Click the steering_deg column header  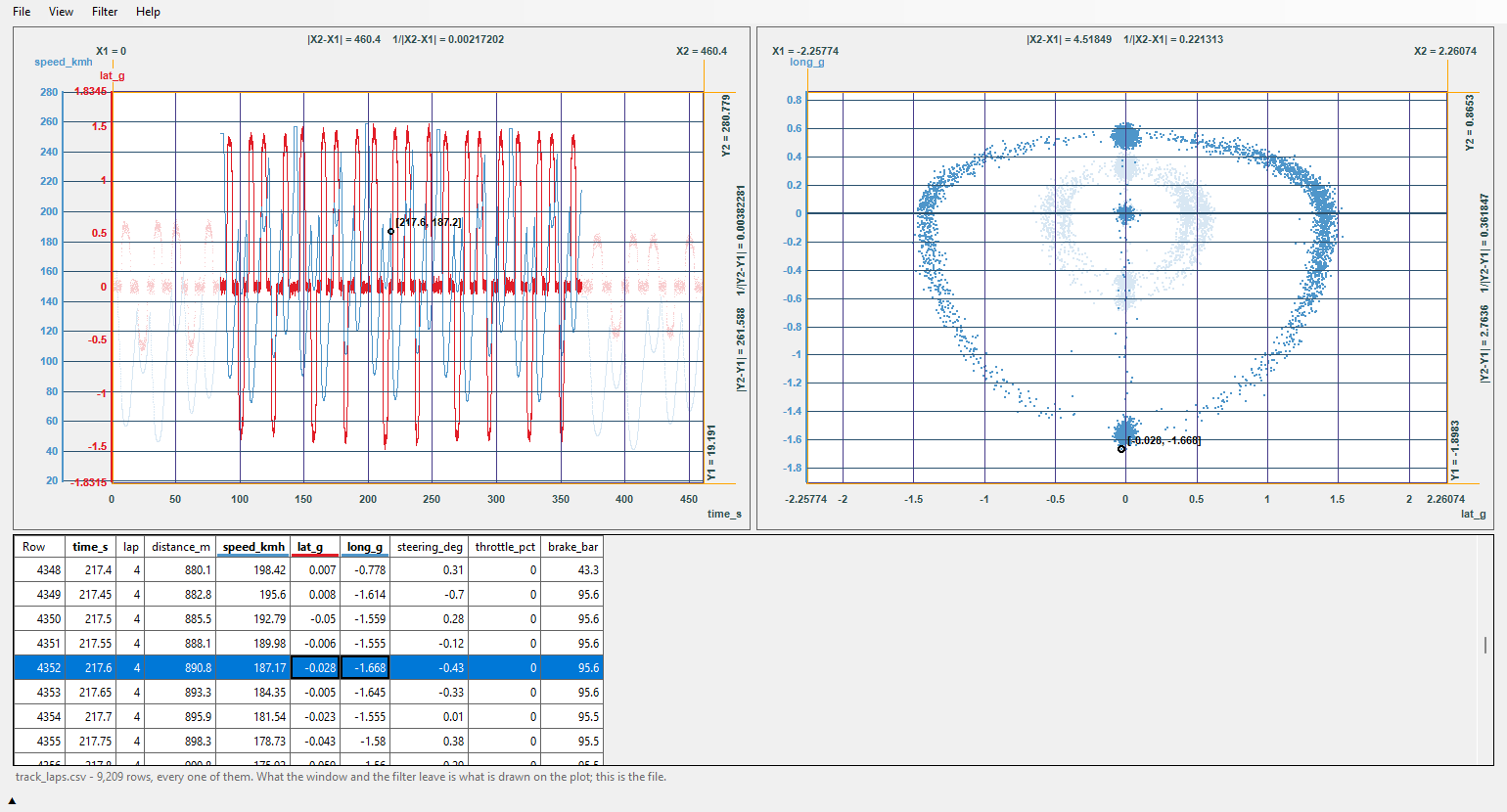(430, 547)
